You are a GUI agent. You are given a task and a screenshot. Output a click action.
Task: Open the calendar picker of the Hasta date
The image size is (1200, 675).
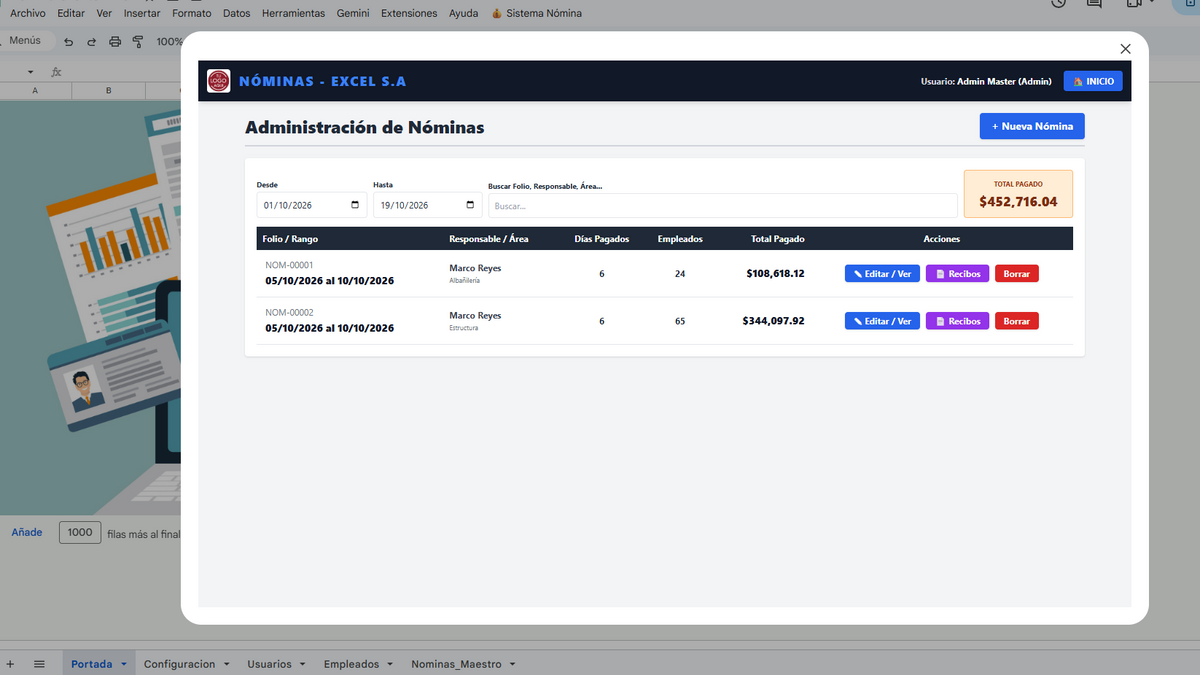click(470, 205)
